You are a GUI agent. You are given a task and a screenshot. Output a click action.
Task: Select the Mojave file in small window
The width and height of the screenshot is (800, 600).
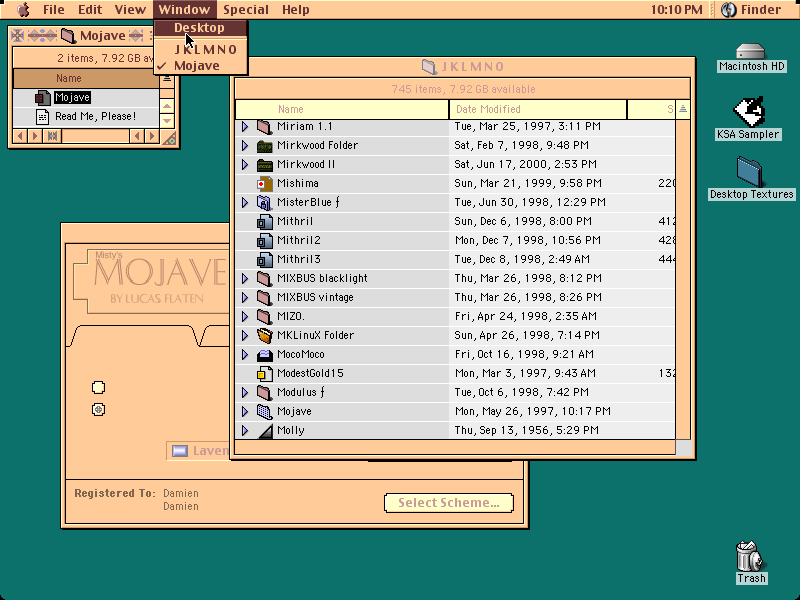pos(43,97)
